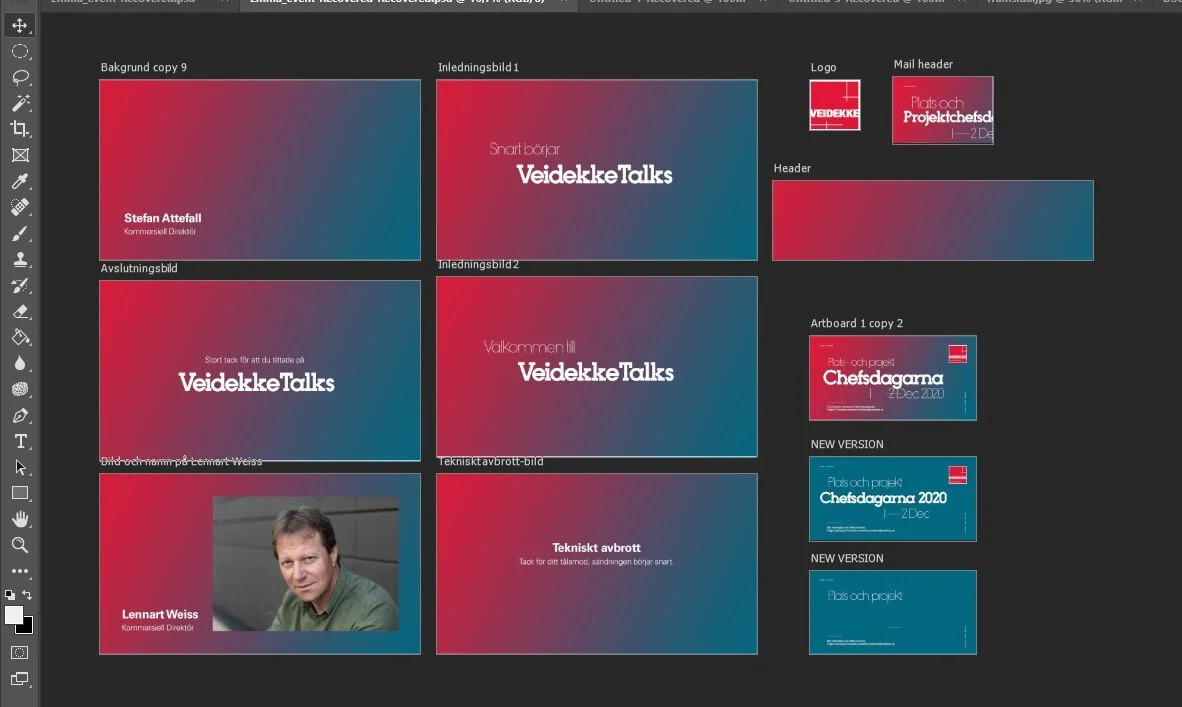Select the Crop tool
This screenshot has height=707, width=1182.
pyautogui.click(x=20, y=129)
